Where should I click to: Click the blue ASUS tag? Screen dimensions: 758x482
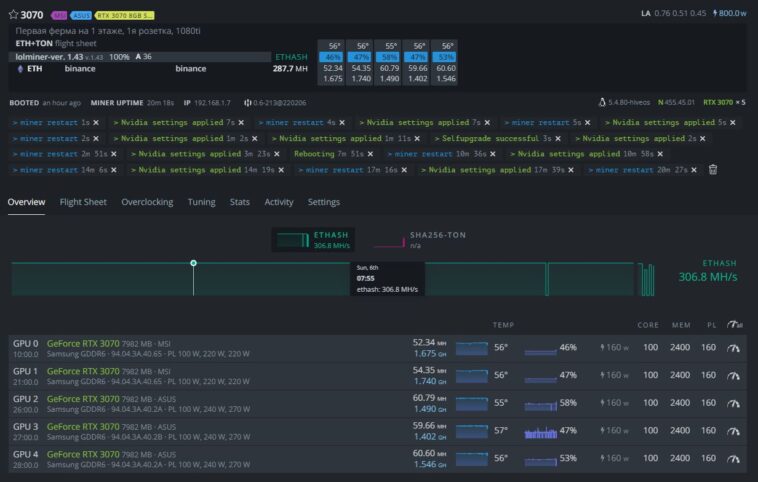click(81, 15)
